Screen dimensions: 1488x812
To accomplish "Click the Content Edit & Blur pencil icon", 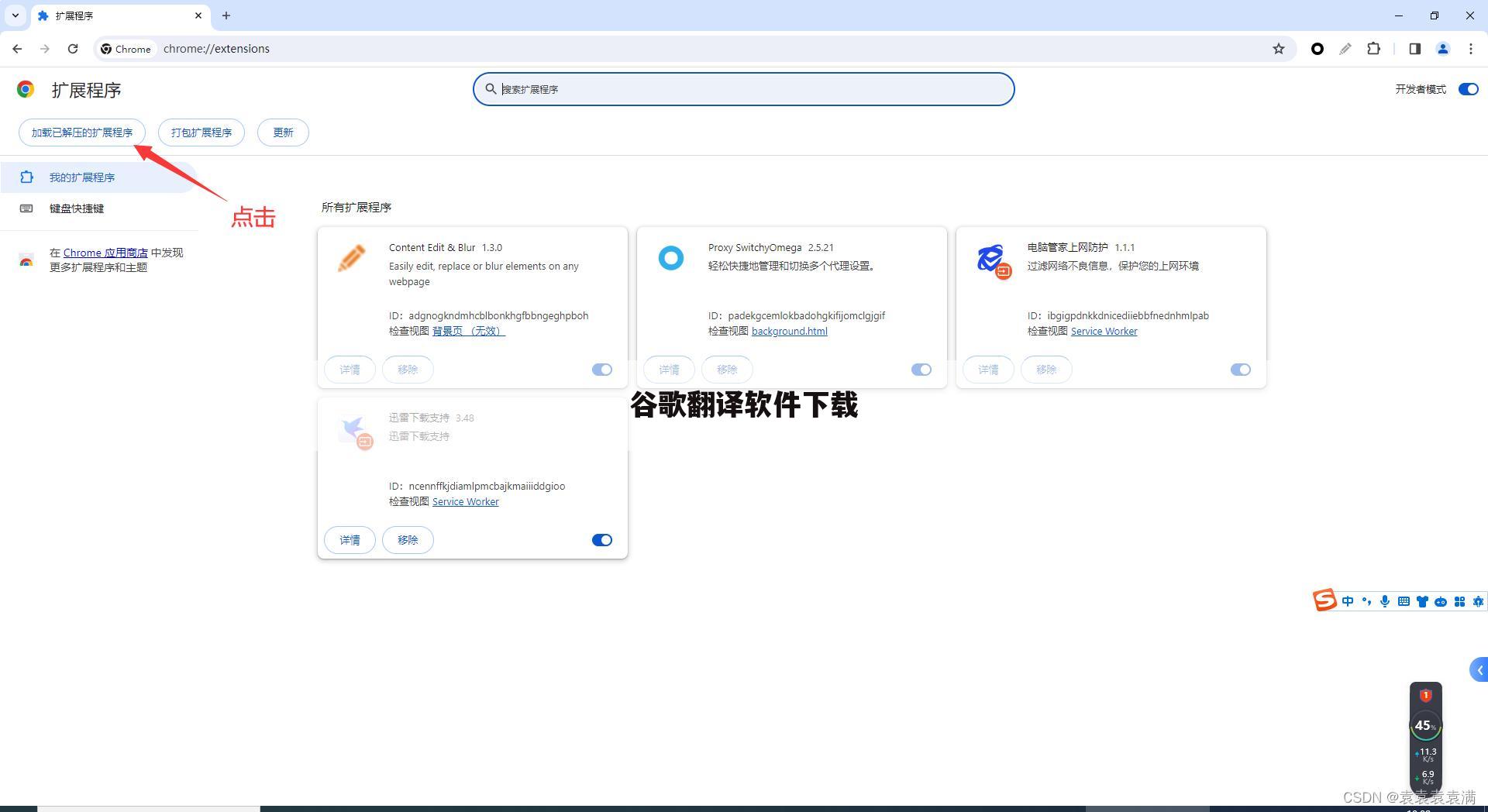I will (x=352, y=258).
